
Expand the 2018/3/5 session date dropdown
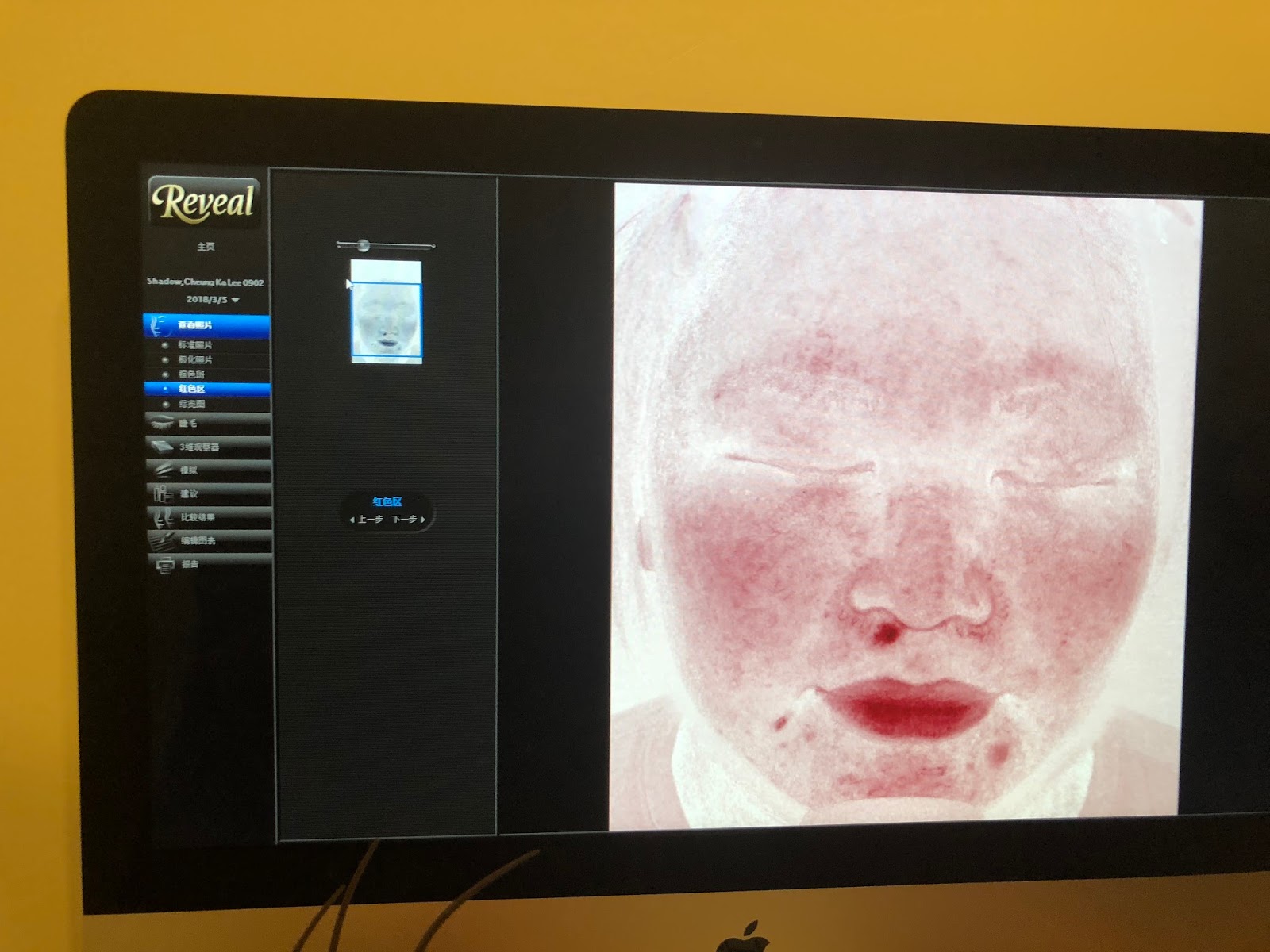coord(213,299)
